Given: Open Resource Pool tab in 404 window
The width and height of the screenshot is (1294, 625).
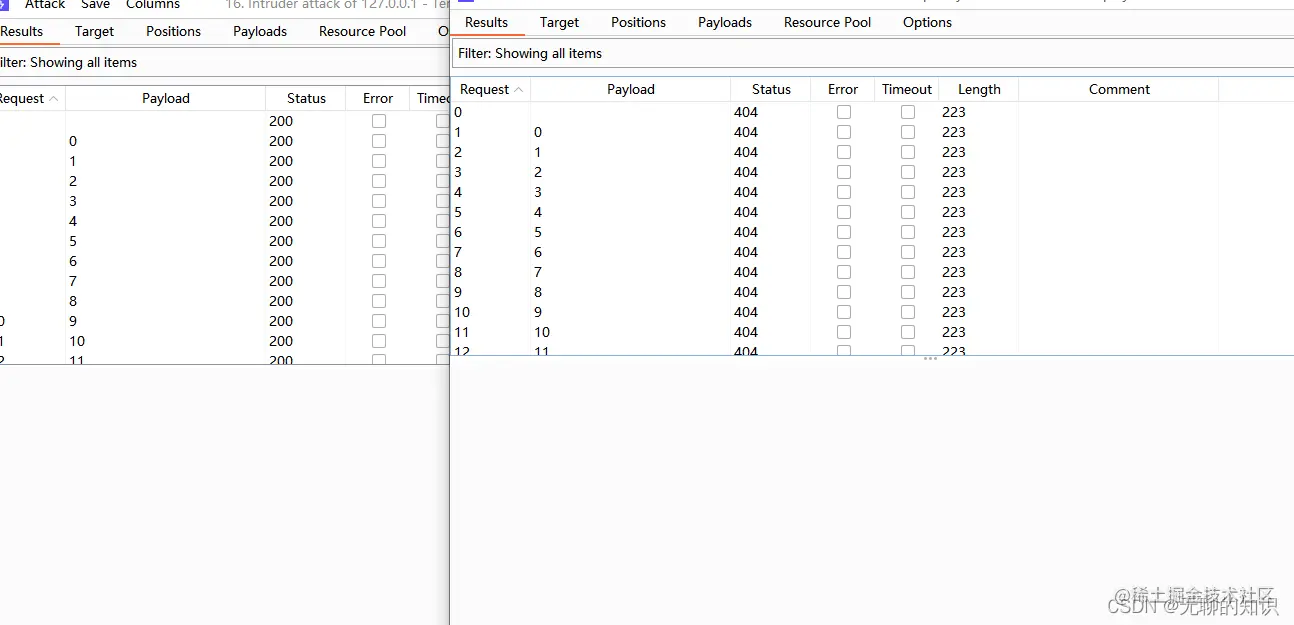Looking at the screenshot, I should point(827,22).
